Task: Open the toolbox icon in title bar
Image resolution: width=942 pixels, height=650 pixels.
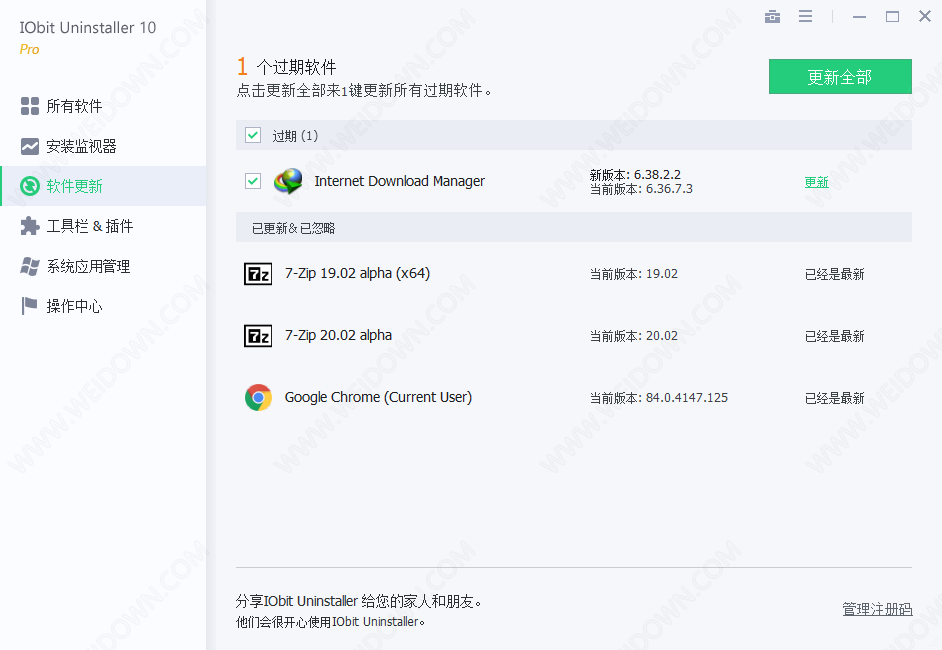Action: tap(772, 16)
